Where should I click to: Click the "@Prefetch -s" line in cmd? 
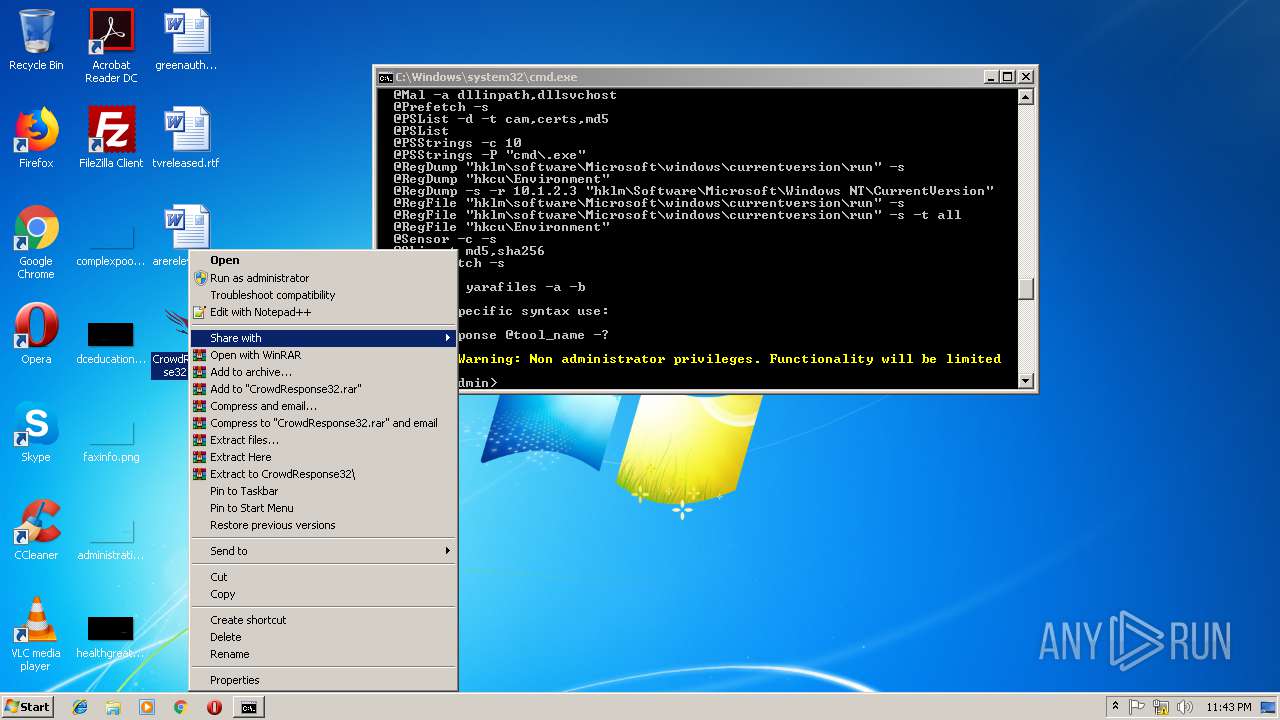coord(441,107)
